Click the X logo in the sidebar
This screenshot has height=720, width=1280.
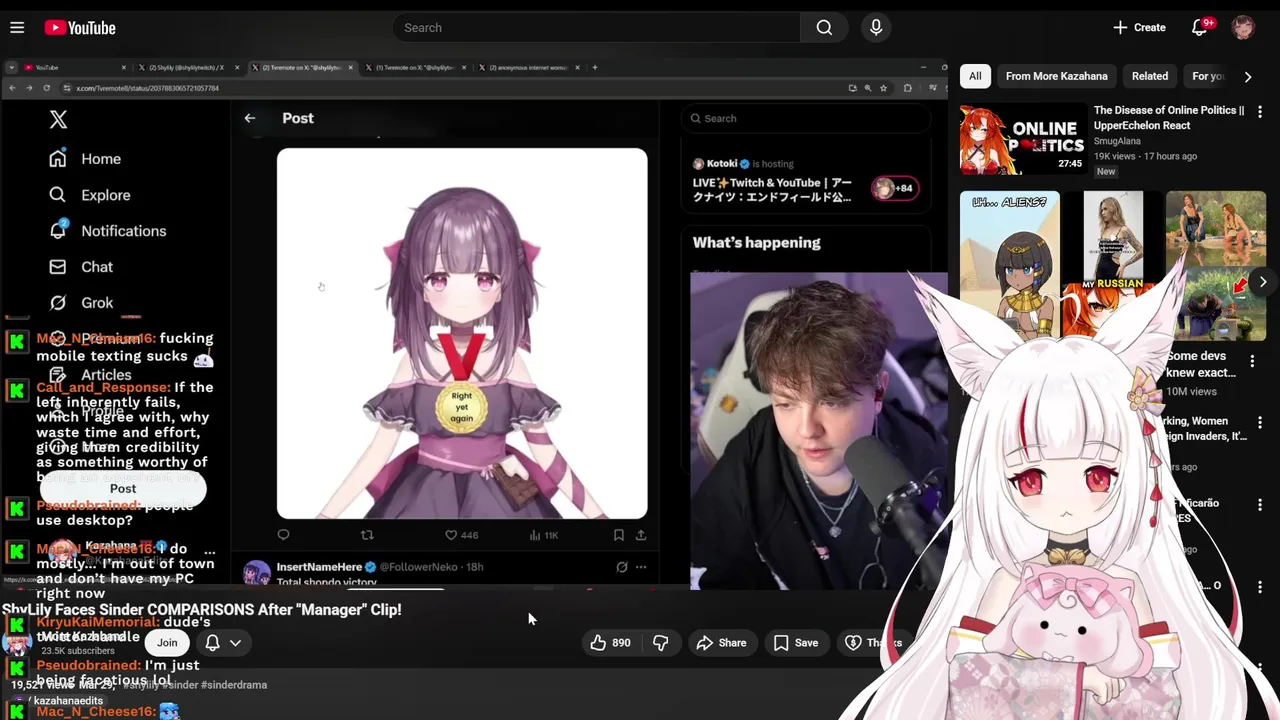coord(59,120)
